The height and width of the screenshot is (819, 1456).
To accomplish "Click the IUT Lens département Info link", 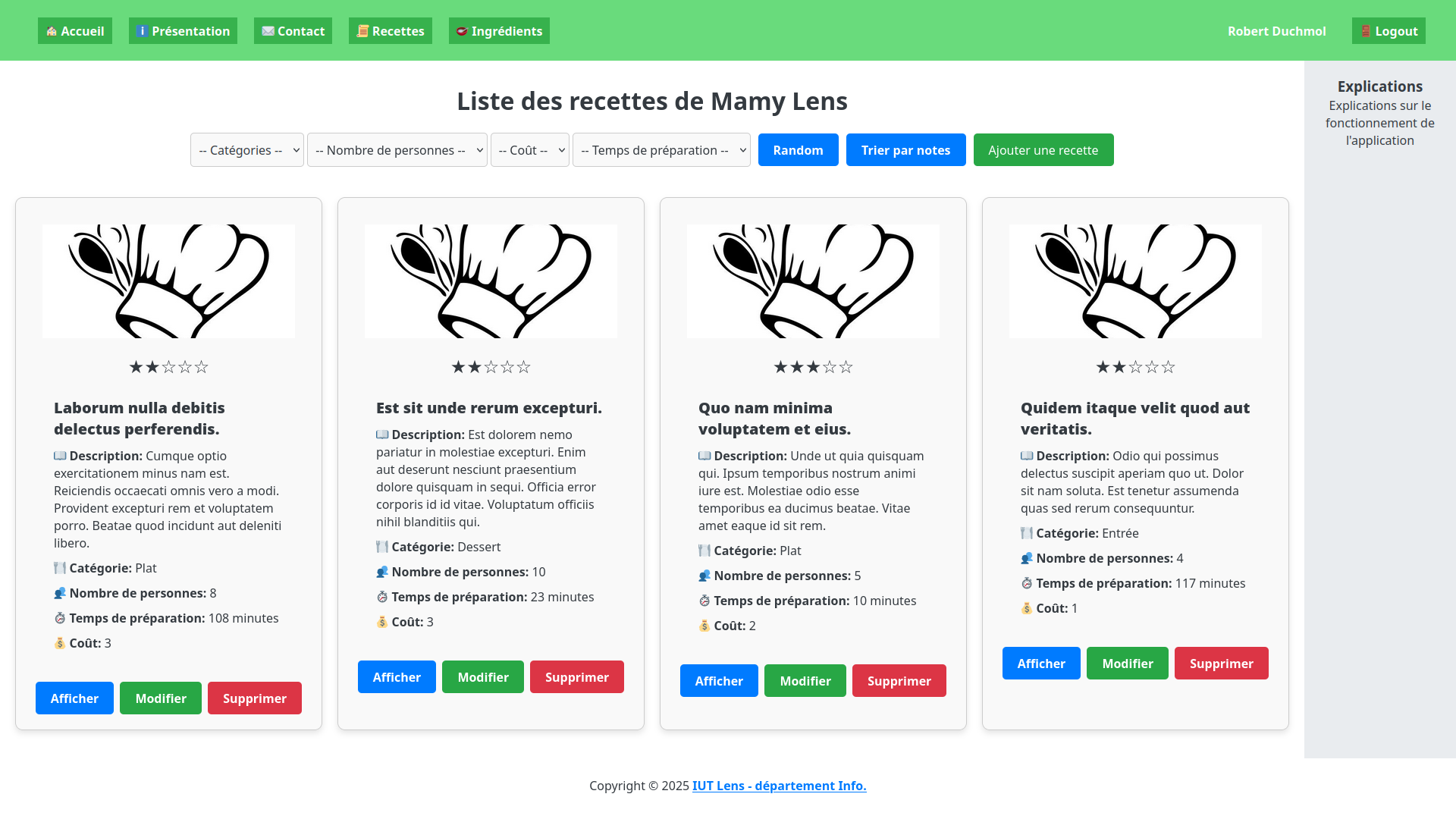I will tap(778, 785).
